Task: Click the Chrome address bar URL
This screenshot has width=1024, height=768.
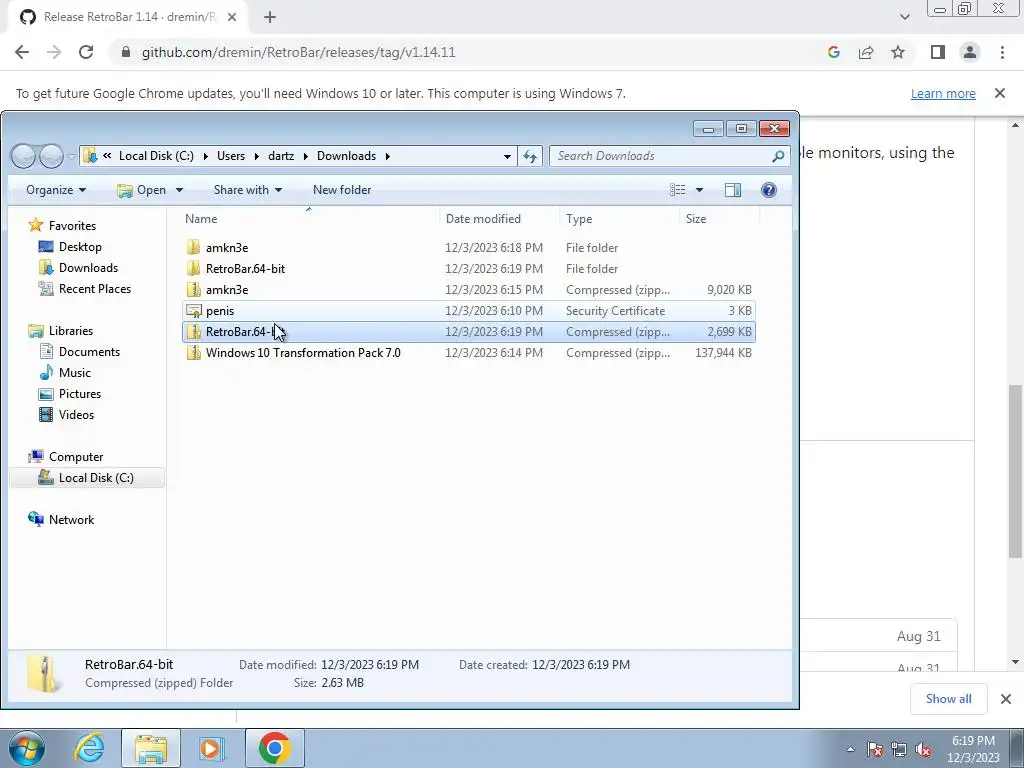Action: click(298, 52)
